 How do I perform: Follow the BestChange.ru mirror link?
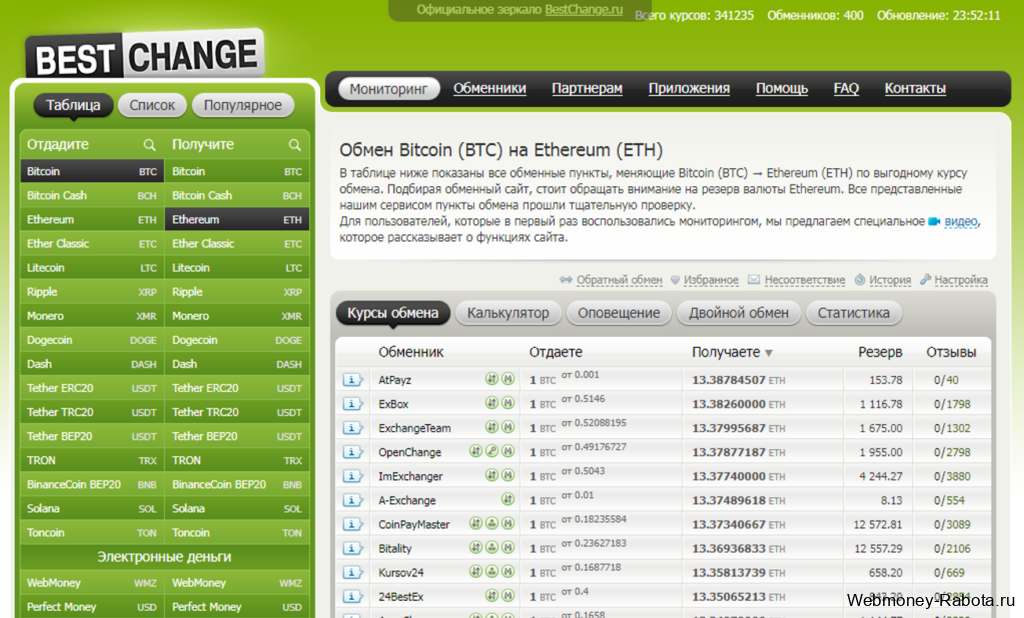click(584, 10)
